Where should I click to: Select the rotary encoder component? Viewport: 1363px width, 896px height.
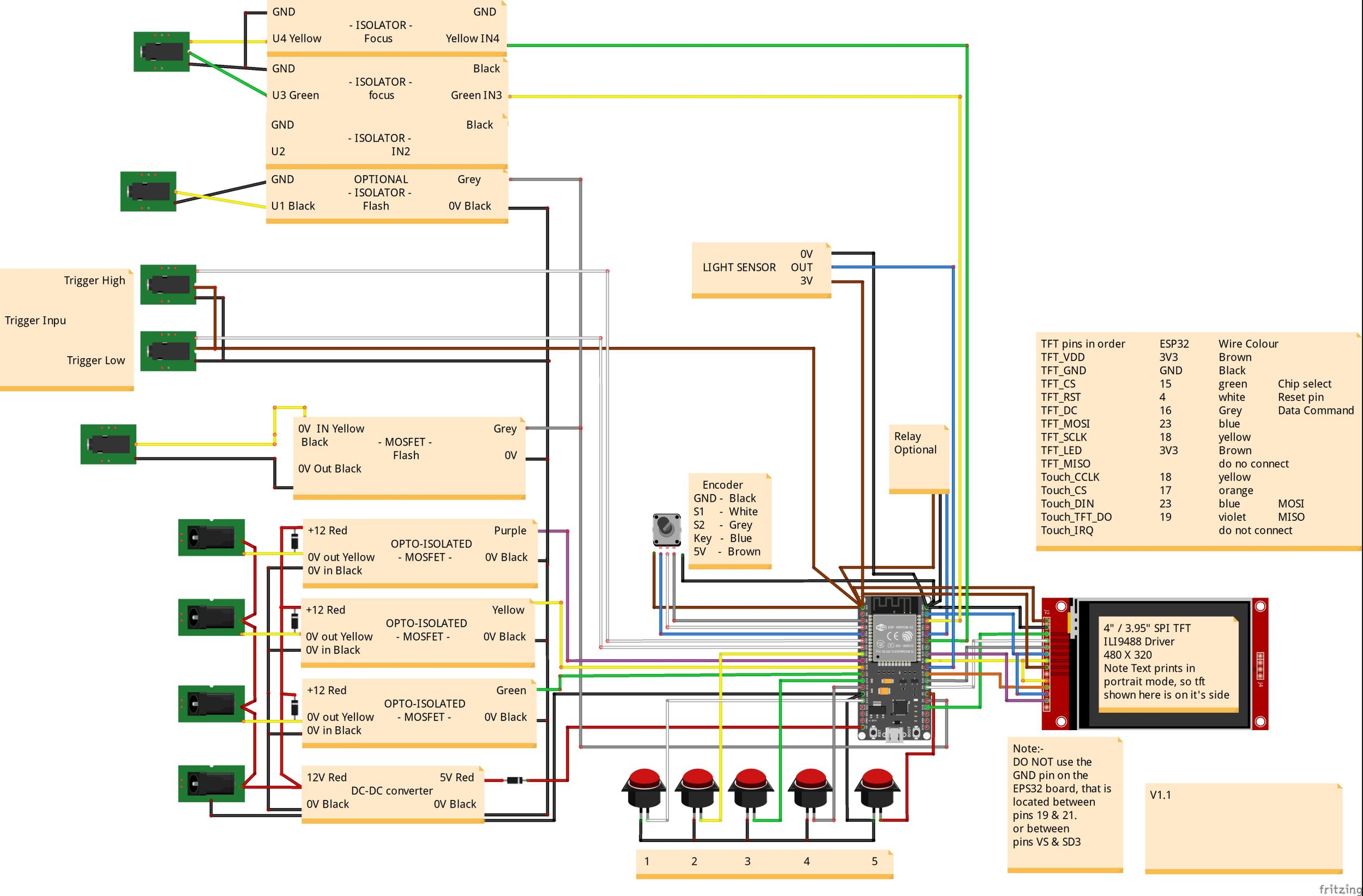(x=667, y=530)
